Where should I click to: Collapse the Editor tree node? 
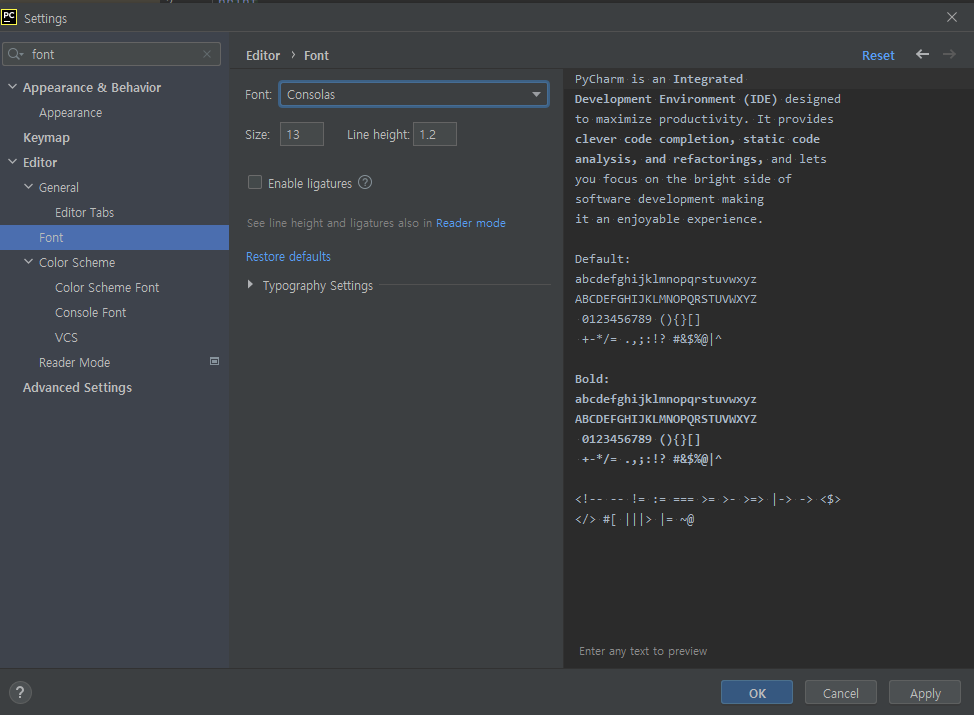point(12,162)
